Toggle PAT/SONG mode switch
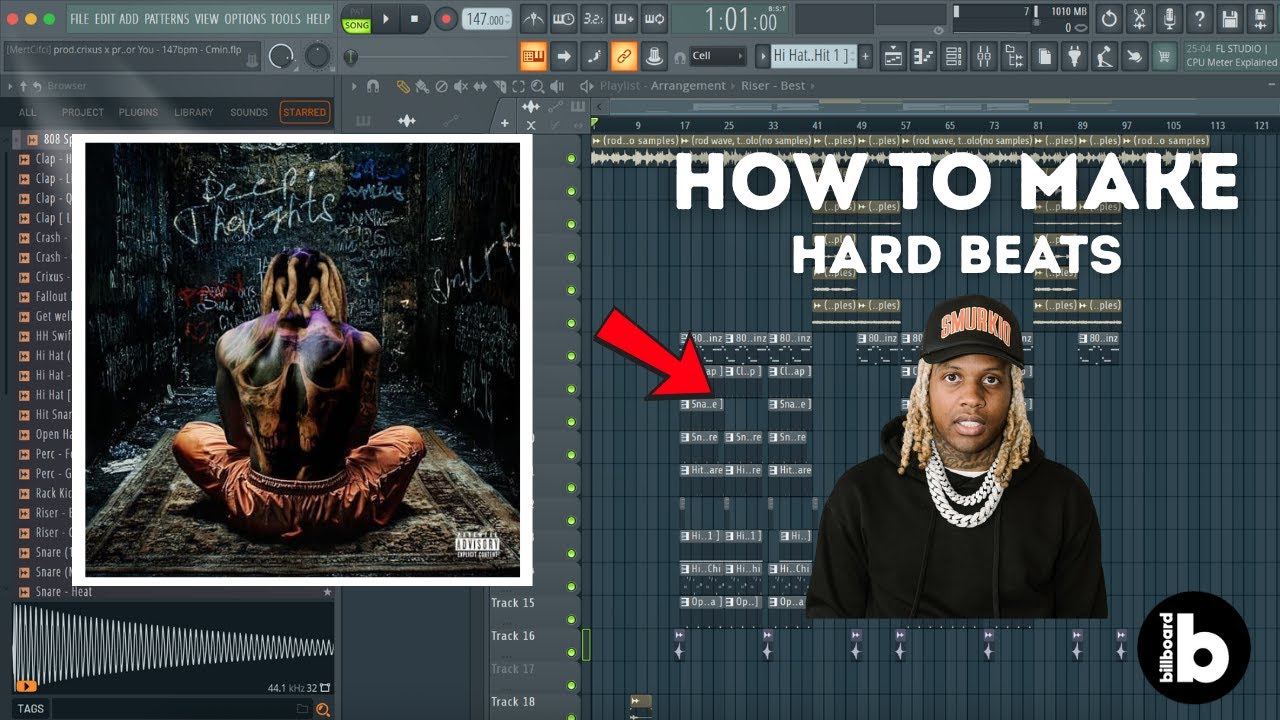This screenshot has height=720, width=1280. coord(356,19)
